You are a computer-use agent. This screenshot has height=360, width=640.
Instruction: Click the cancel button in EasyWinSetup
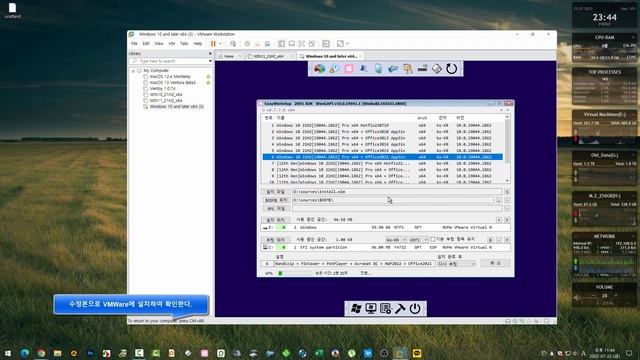click(x=495, y=263)
